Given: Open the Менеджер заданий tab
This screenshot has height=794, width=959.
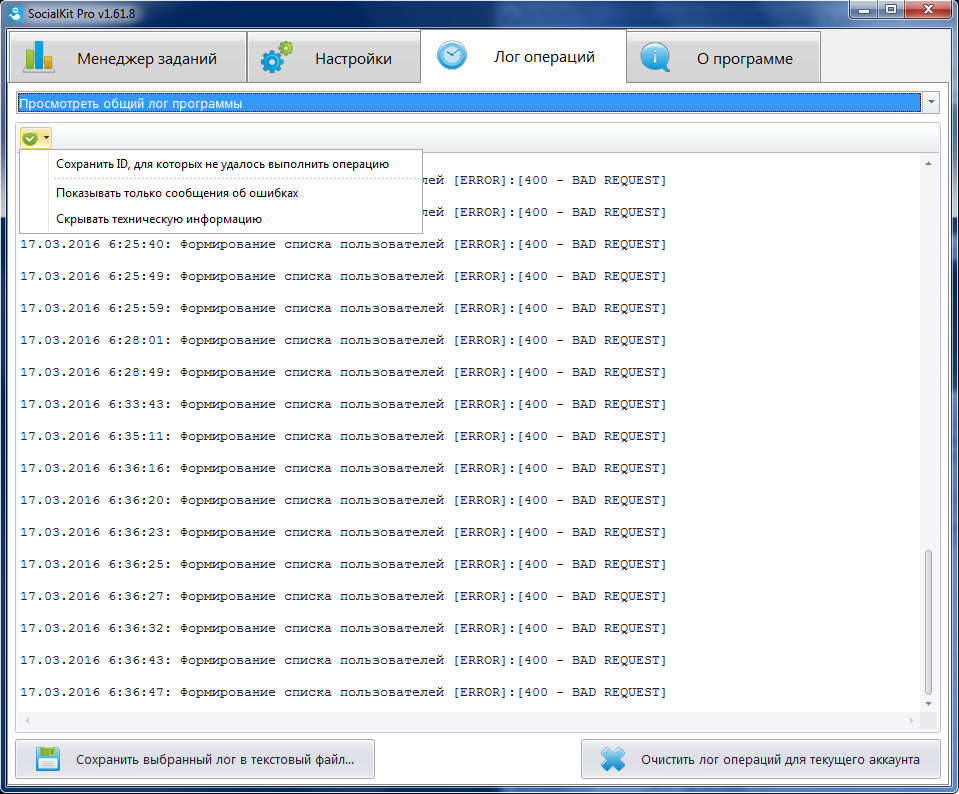Looking at the screenshot, I should [x=128, y=58].
